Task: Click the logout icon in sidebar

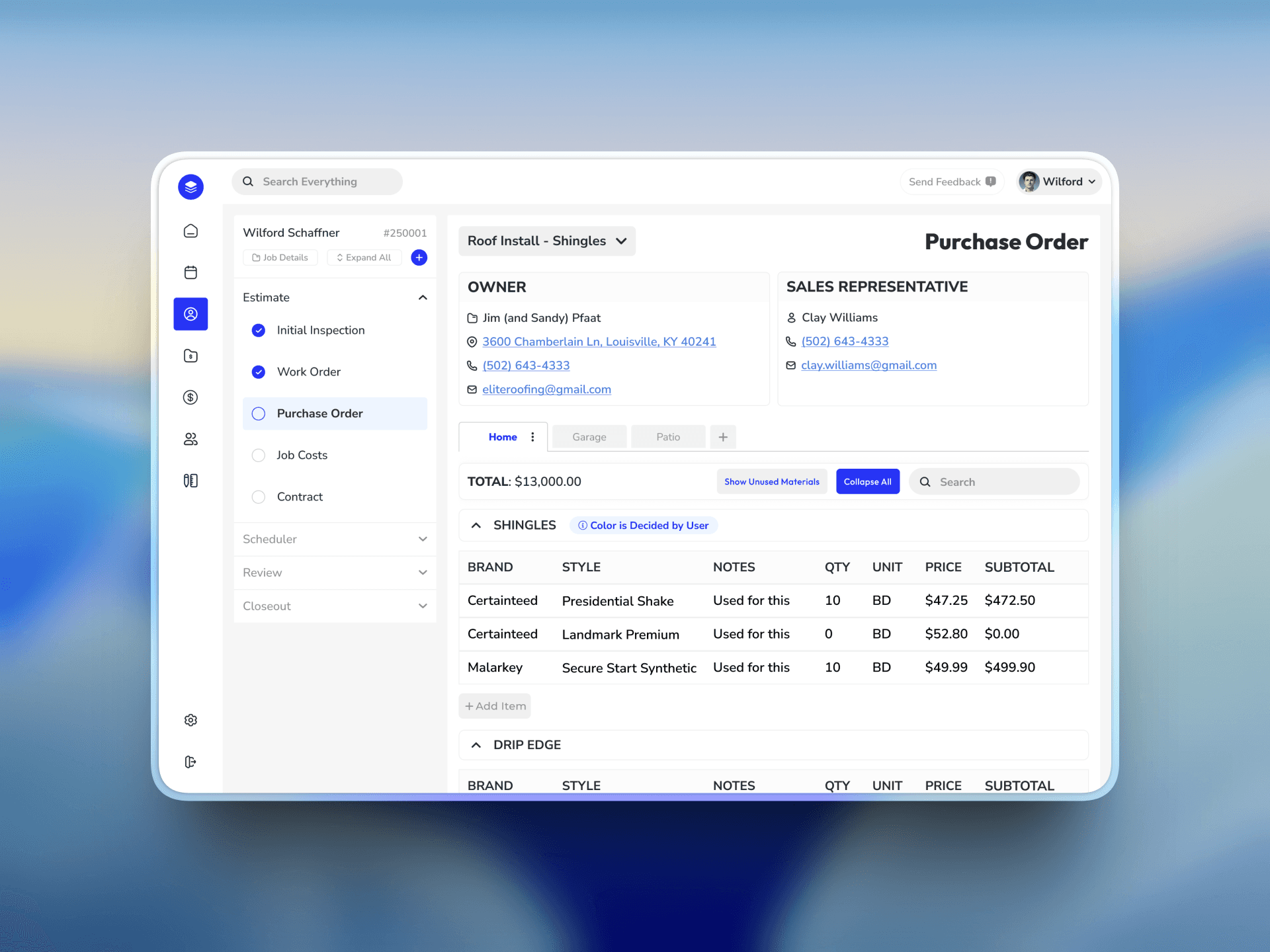Action: click(190, 762)
